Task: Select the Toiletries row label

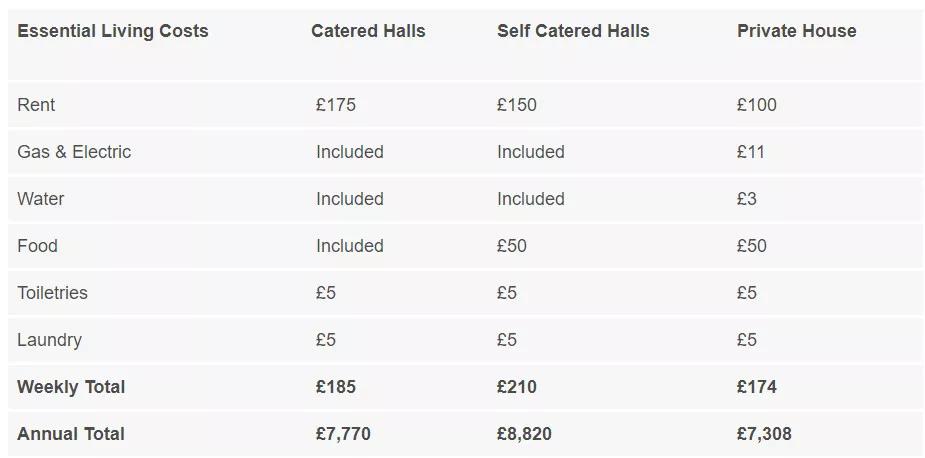Action: click(x=52, y=293)
